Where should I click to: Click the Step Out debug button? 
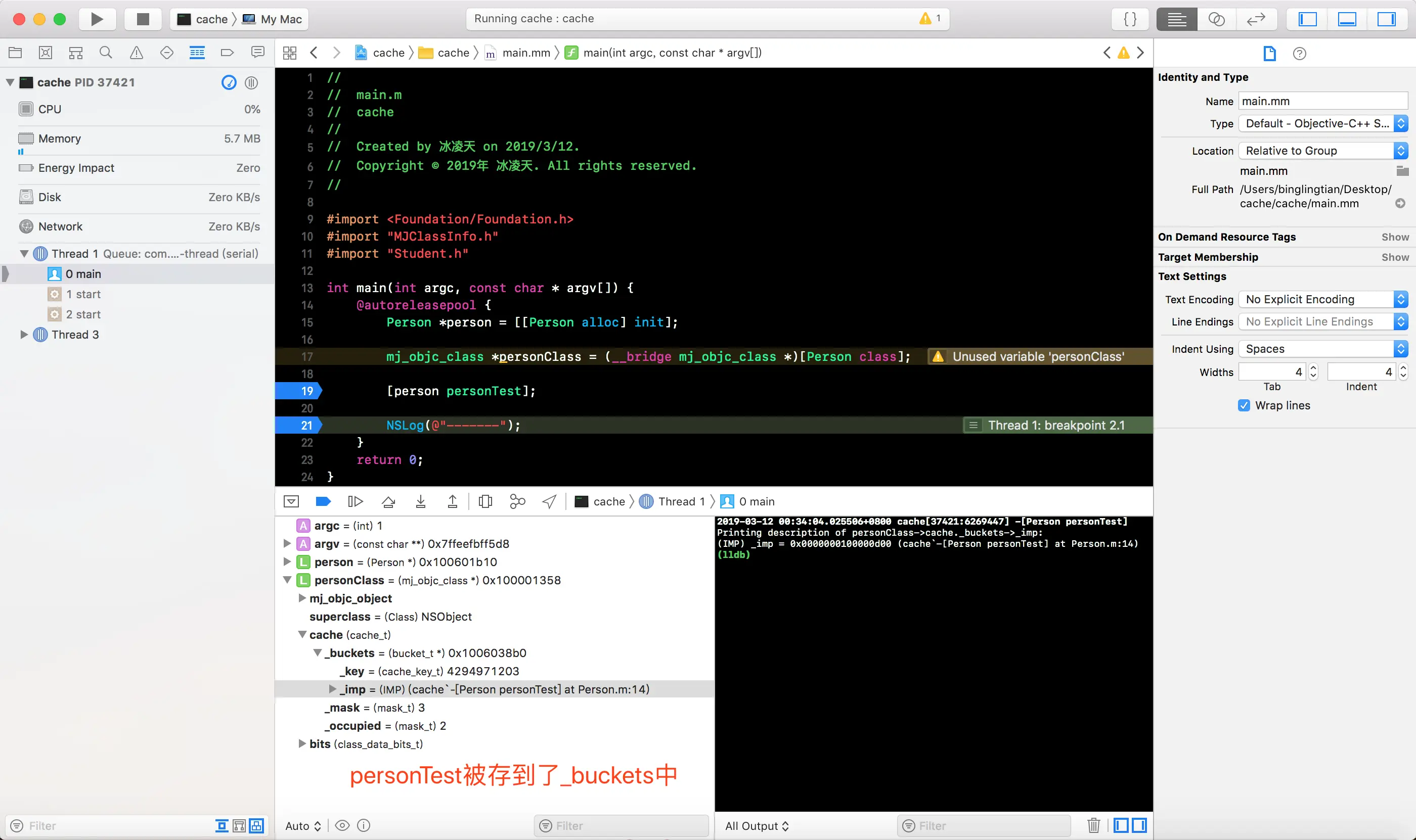point(452,501)
